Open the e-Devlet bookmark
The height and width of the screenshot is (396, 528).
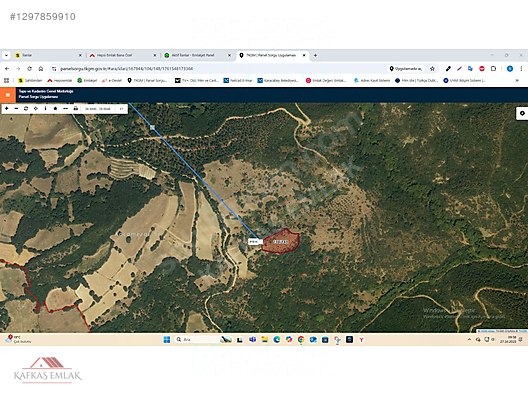[x=112, y=80]
